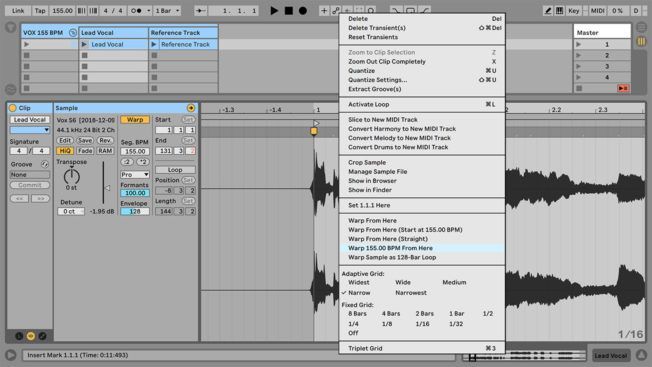The height and width of the screenshot is (367, 652).
Task: Click the transport Stop button
Action: coord(289,11)
